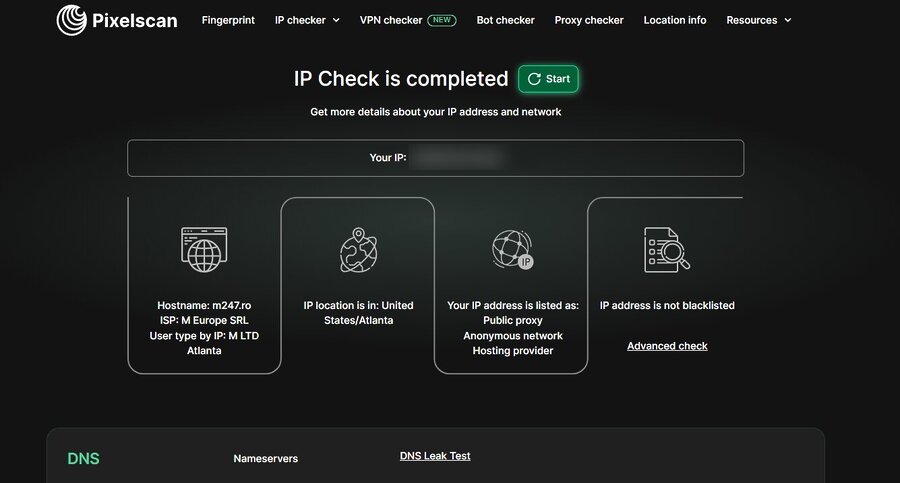Click the green Start button
900x483 pixels.
[x=548, y=79]
